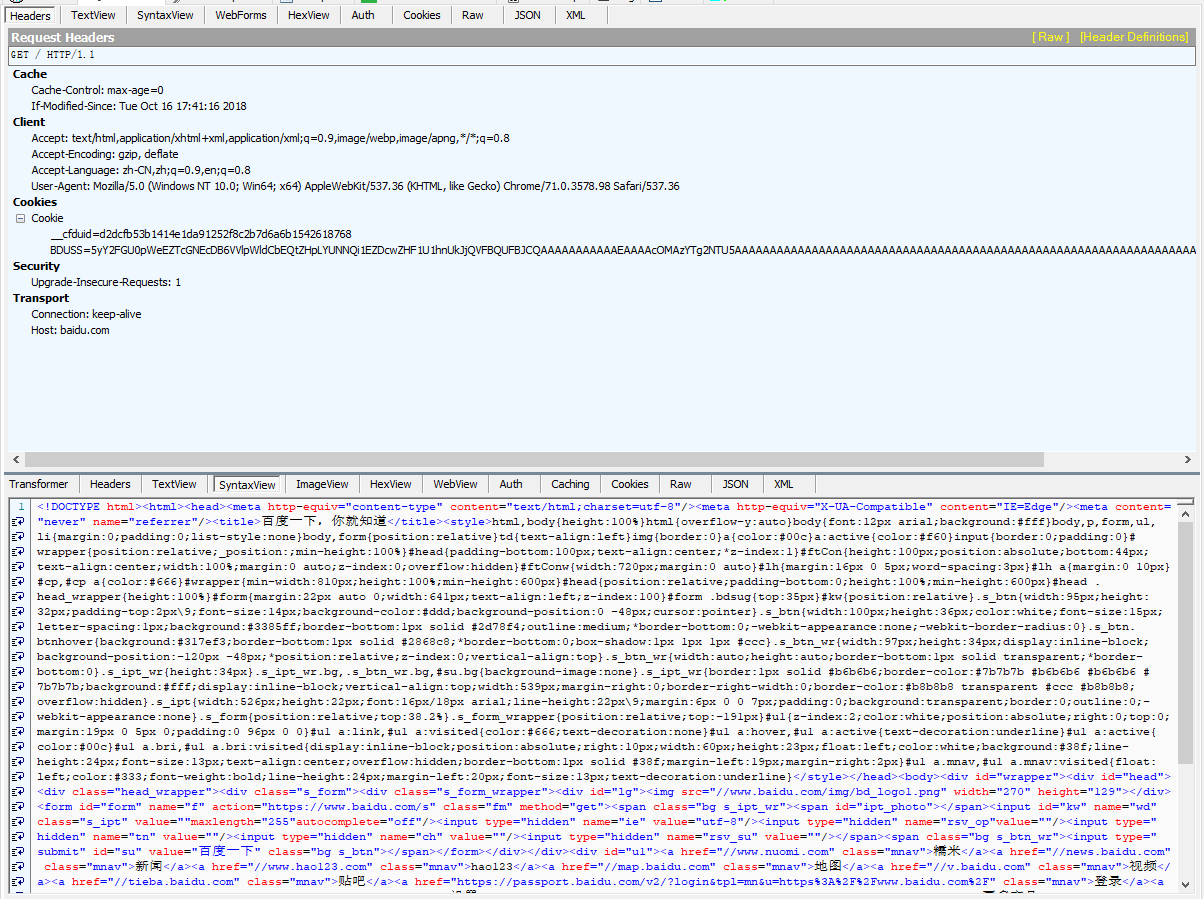Screen dimensions: 1204x899
Task: Open the ImageView response tab
Action: [x=322, y=484]
